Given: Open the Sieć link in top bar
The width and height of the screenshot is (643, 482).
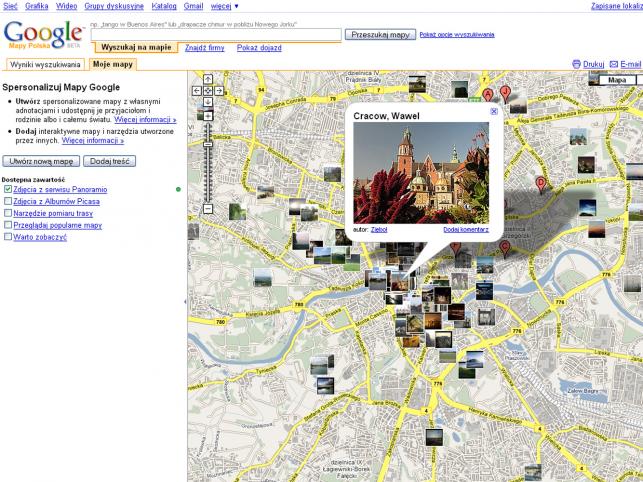Looking at the screenshot, I should click(10, 6).
